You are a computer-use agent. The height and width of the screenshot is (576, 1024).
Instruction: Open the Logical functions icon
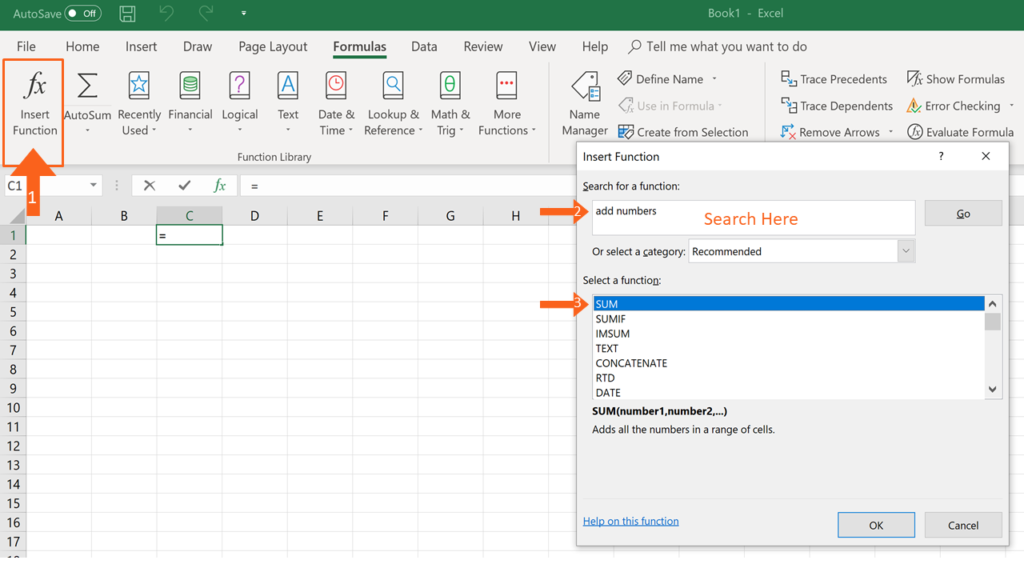click(x=240, y=86)
